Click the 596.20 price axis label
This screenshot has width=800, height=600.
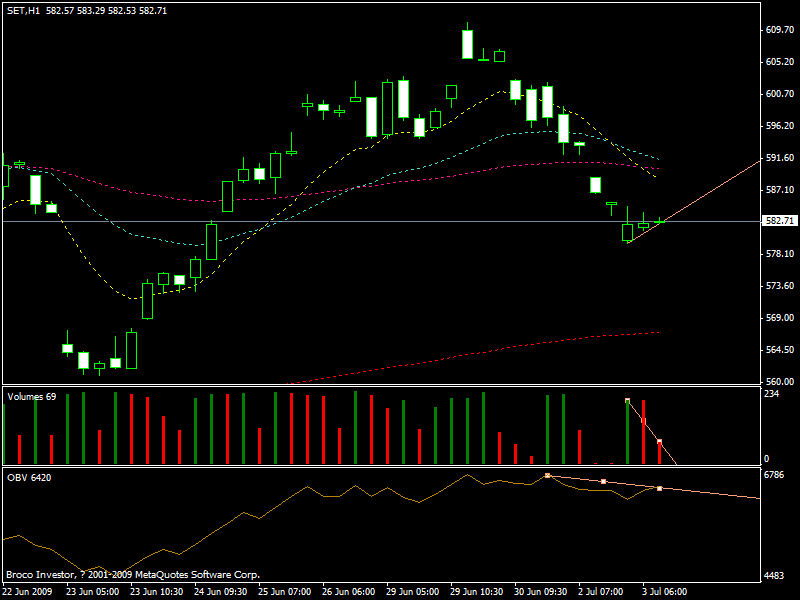point(780,126)
